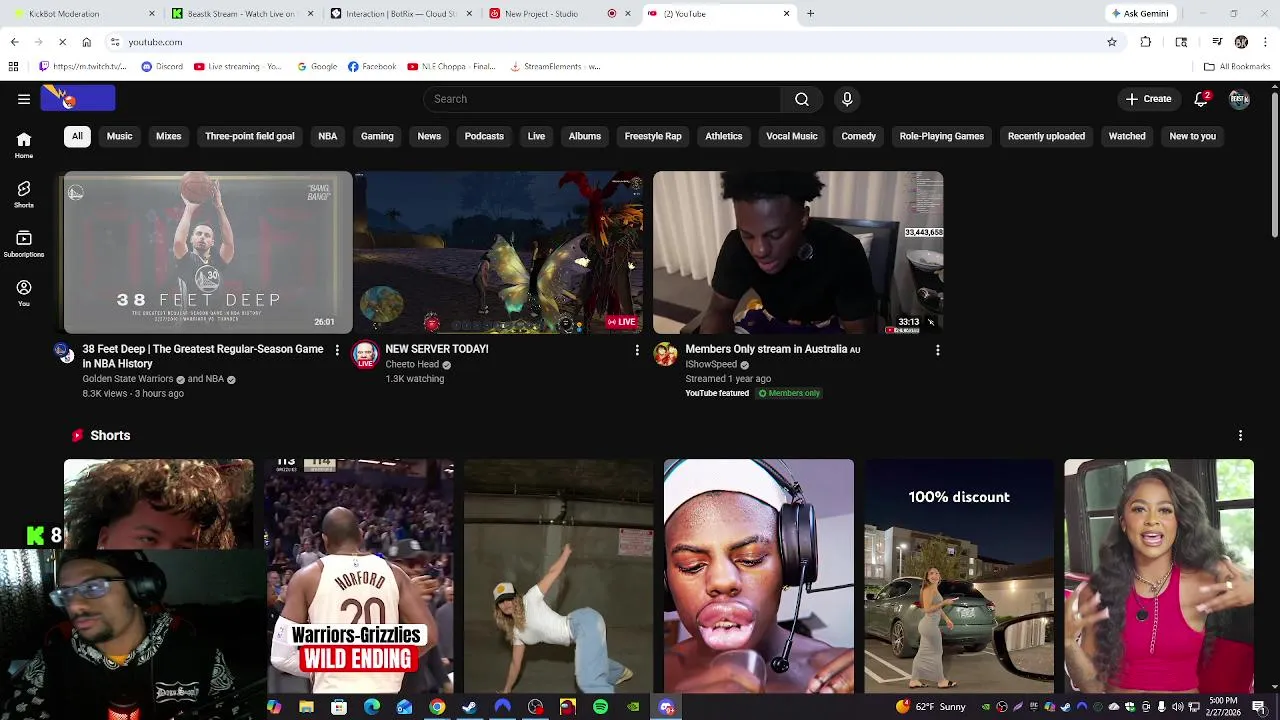Open Warriors-Grizzlies Wild Ending short

(x=359, y=576)
